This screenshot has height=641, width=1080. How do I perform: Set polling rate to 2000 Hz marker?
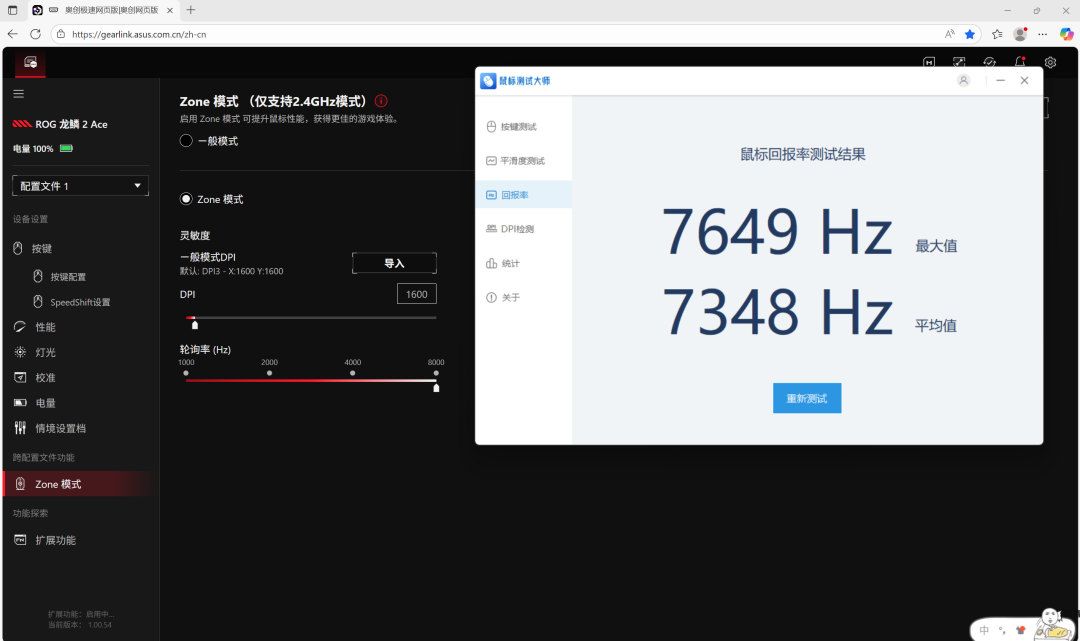point(269,373)
